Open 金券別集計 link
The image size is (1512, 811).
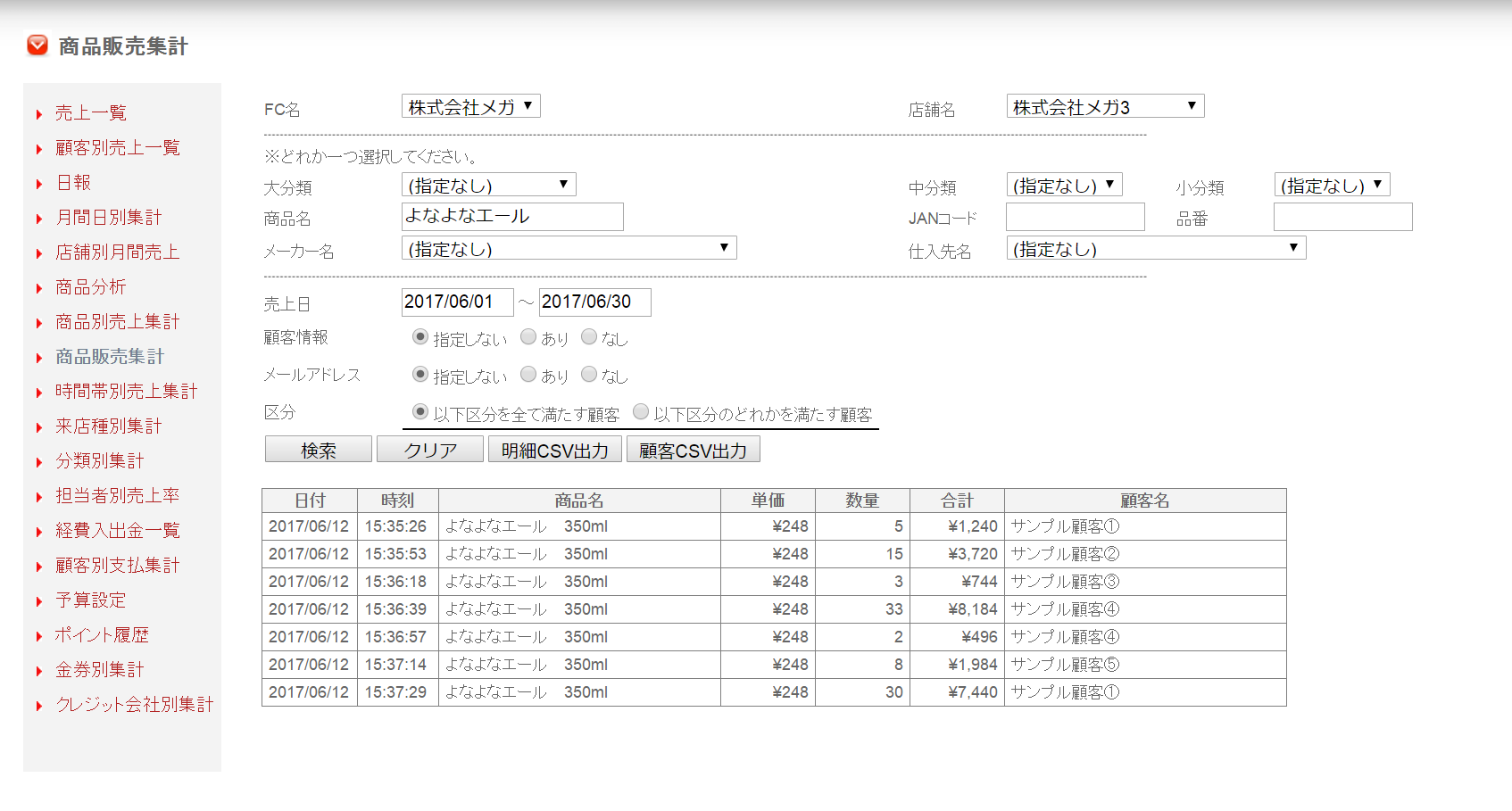(x=100, y=669)
